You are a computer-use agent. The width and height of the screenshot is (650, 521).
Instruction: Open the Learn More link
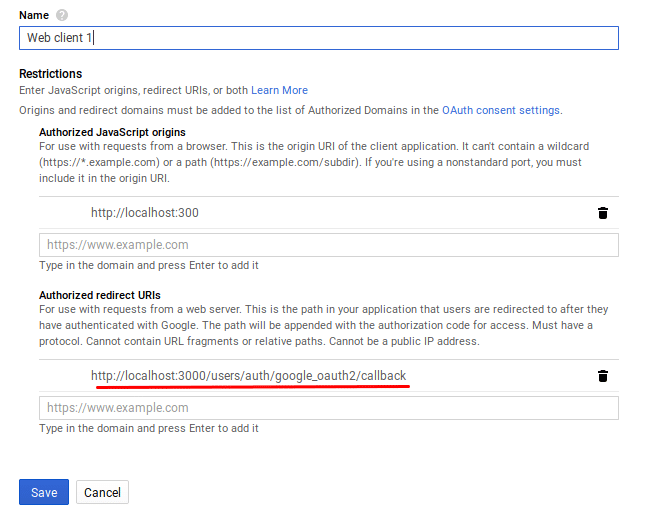coord(279,90)
